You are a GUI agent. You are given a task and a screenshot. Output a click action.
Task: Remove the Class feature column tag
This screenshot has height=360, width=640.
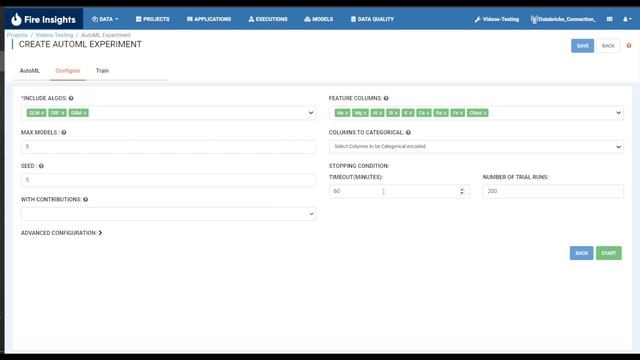tap(484, 113)
